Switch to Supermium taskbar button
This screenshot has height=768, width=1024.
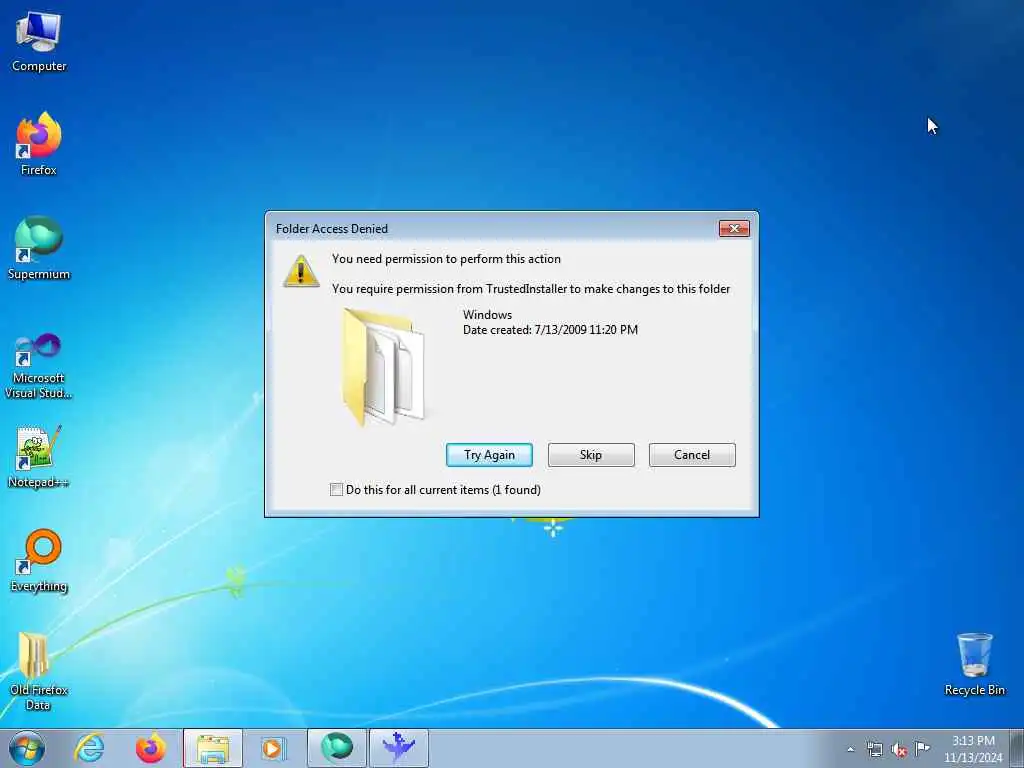point(337,748)
